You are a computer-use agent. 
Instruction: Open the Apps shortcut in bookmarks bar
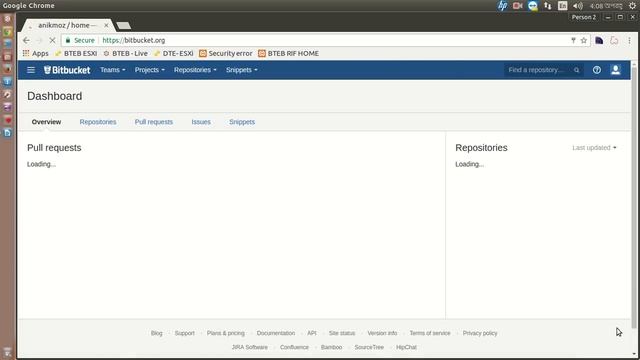(x=36, y=53)
